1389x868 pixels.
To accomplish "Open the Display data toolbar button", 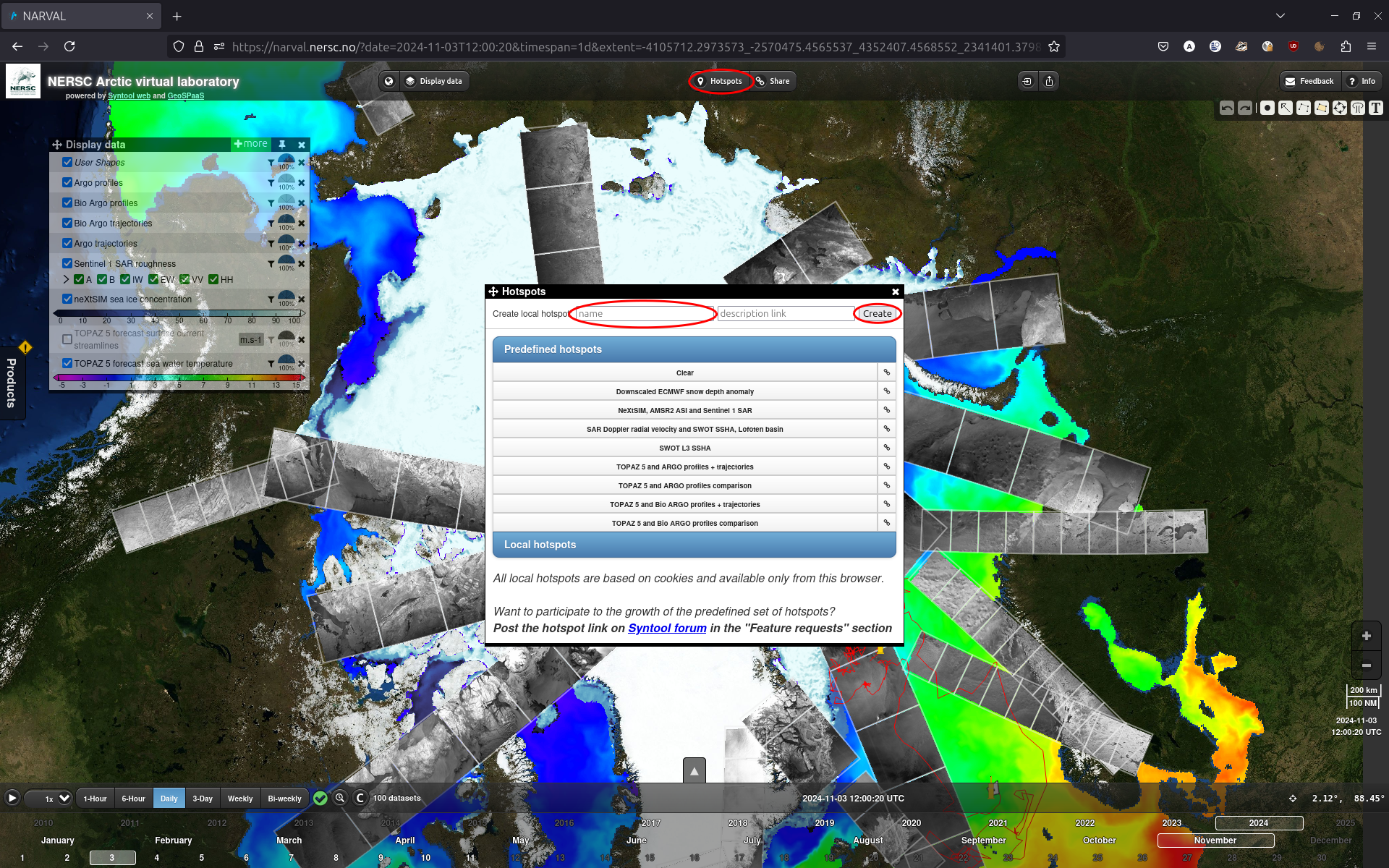I will [x=433, y=81].
